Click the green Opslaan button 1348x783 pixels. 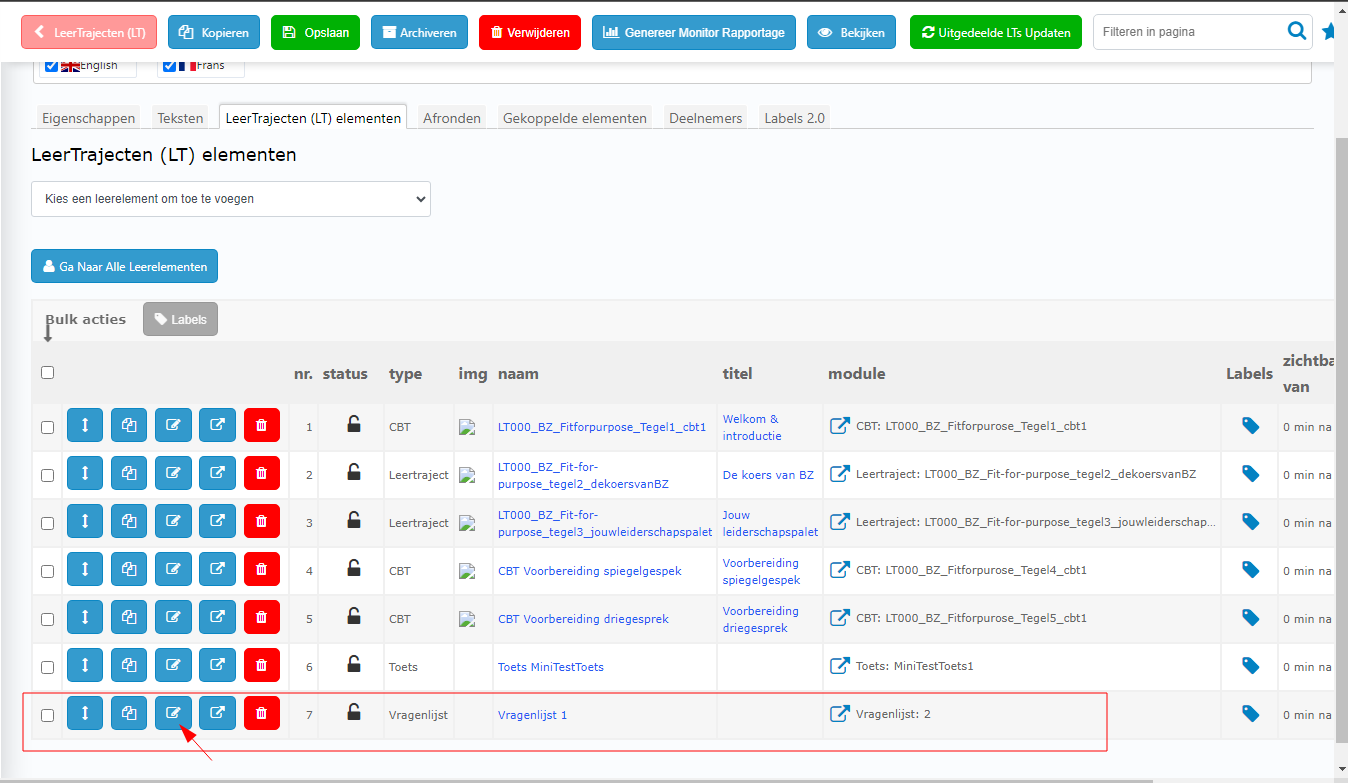[315, 32]
